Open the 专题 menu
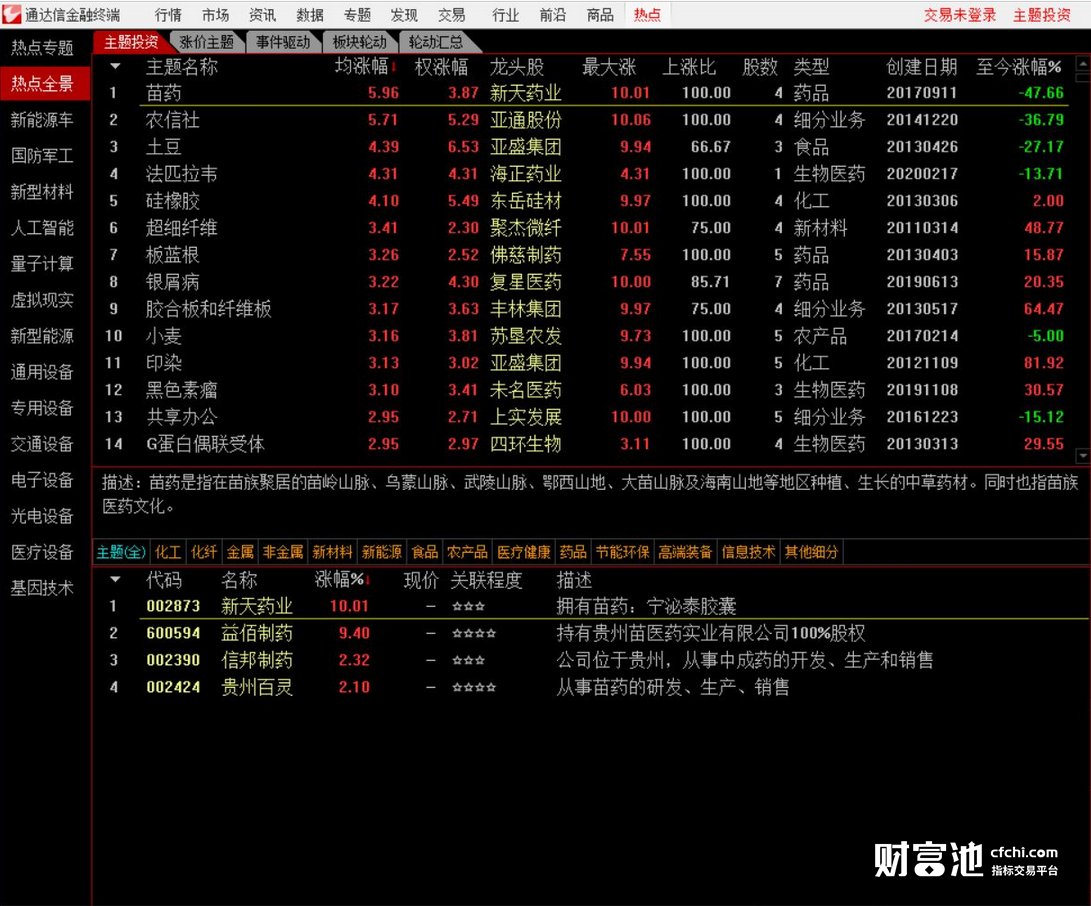 pyautogui.click(x=358, y=15)
